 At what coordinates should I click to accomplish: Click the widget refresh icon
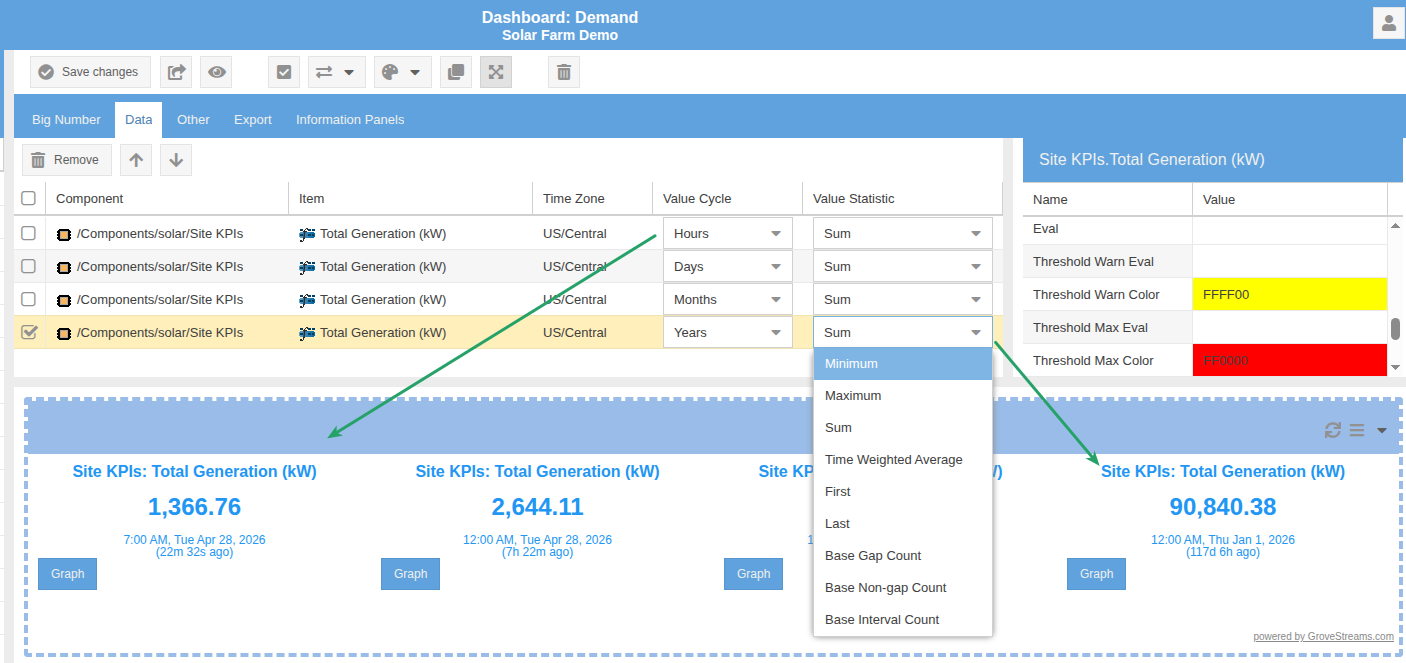pyautogui.click(x=1332, y=430)
